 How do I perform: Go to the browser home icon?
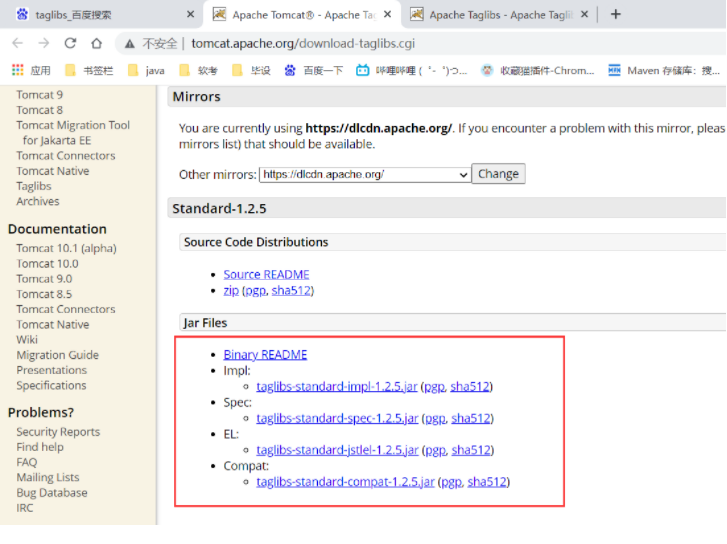click(x=96, y=43)
